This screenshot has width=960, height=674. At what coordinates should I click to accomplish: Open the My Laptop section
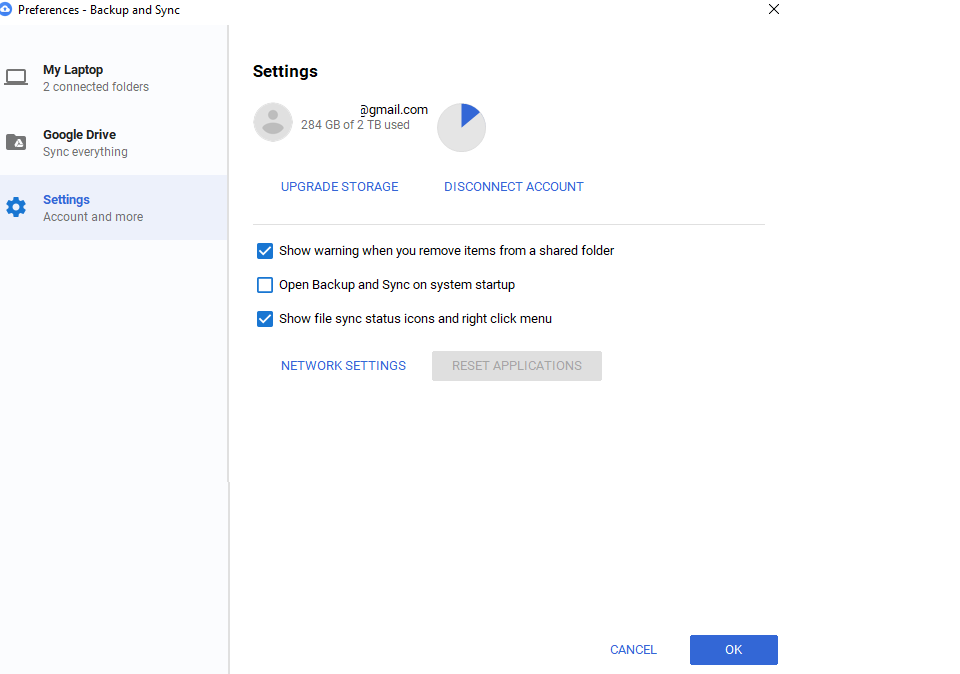[114, 78]
